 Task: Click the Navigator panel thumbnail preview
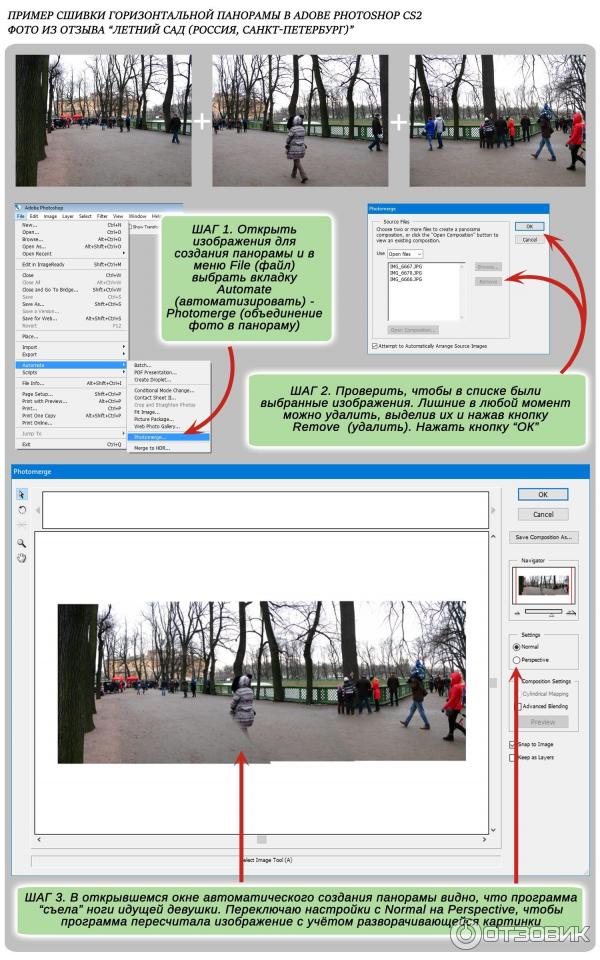543,586
